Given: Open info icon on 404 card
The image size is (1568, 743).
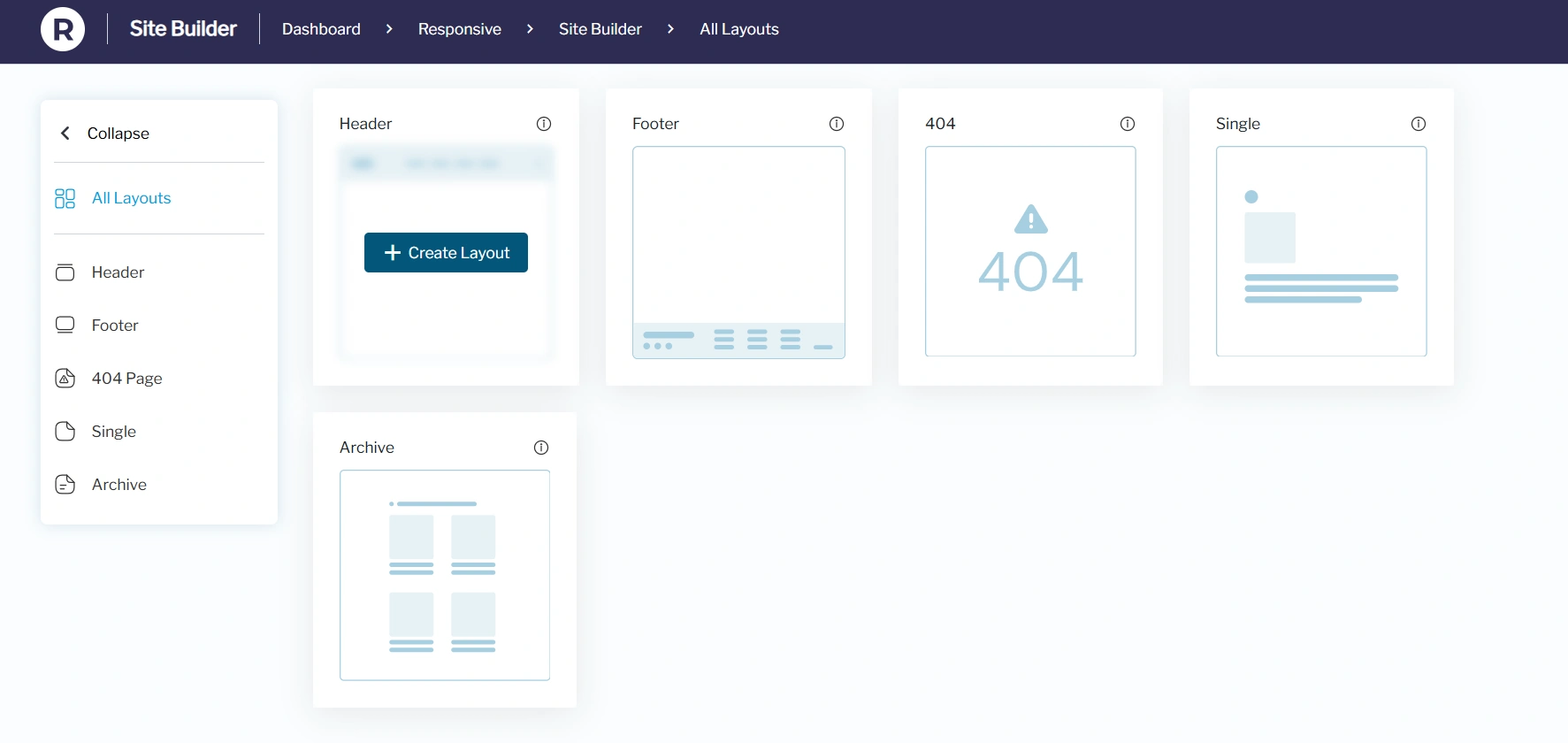Looking at the screenshot, I should tap(1128, 124).
